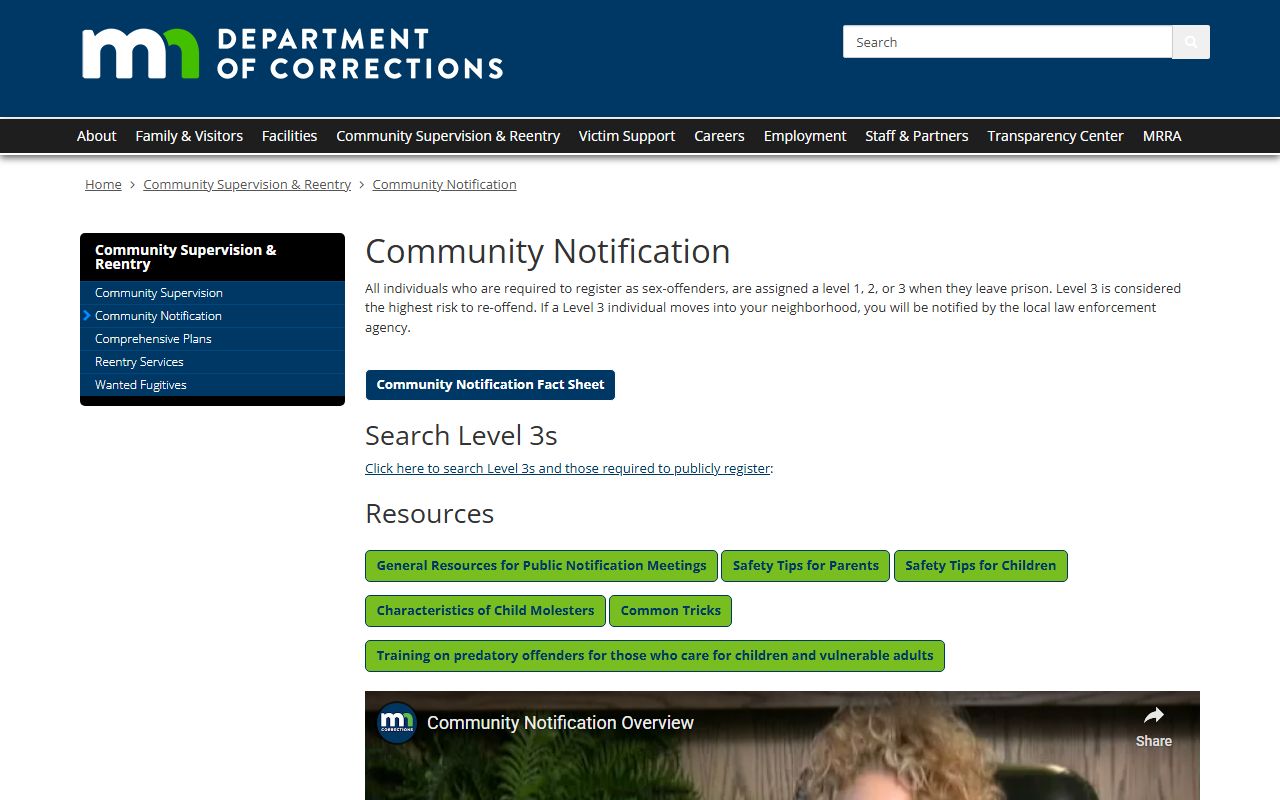Open Community Supervision & Reentry nav menu

[x=448, y=136]
